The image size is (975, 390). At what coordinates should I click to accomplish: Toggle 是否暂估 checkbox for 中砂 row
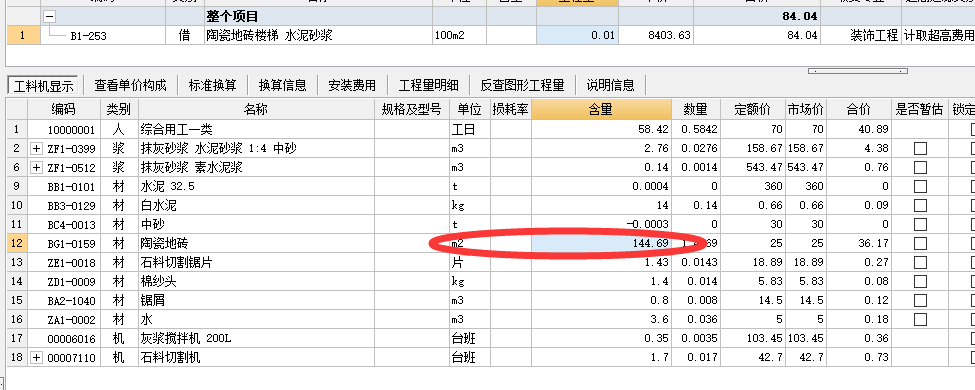920,225
